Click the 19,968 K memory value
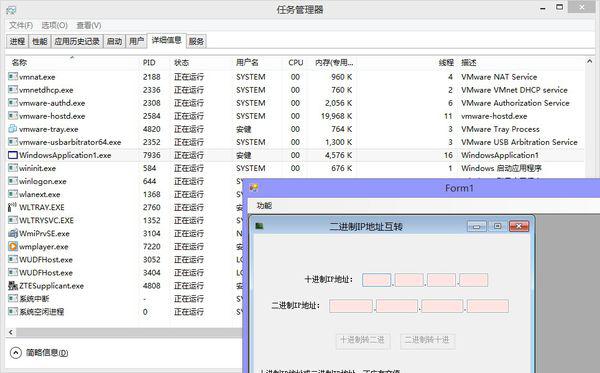Image resolution: width=600 pixels, height=373 pixels. [336, 116]
